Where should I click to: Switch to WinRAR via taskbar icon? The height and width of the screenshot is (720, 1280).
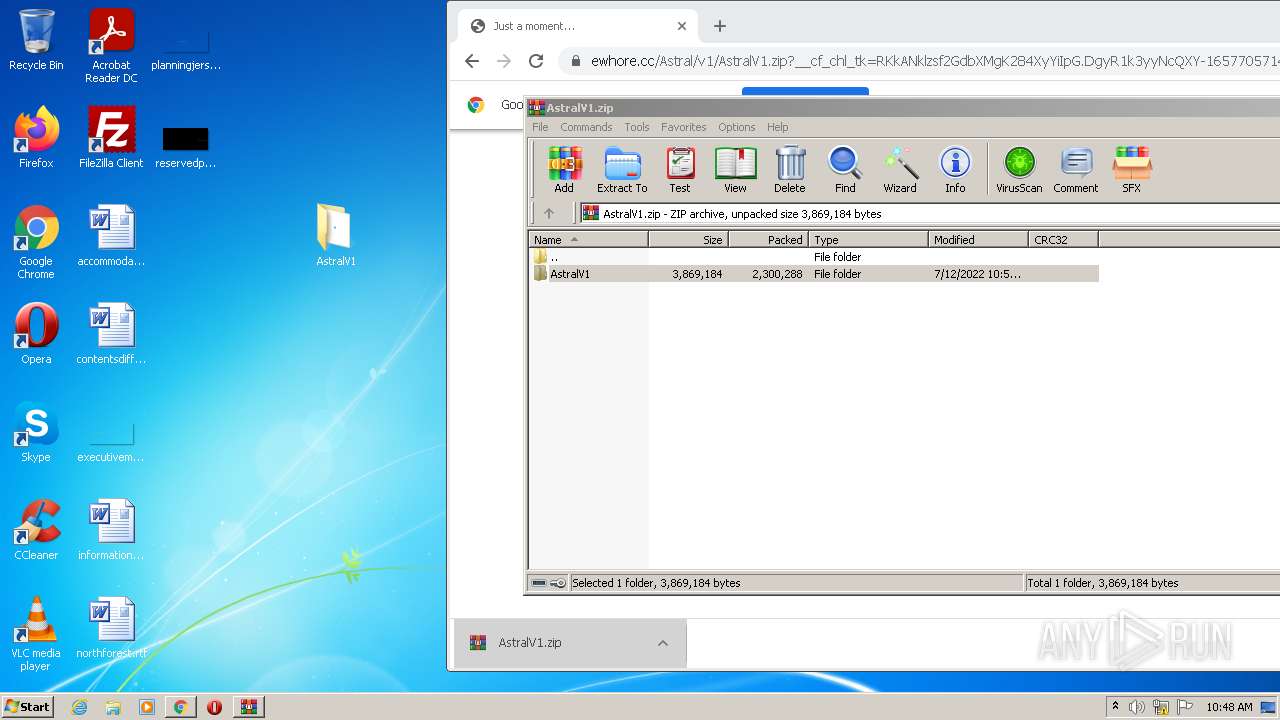point(248,707)
